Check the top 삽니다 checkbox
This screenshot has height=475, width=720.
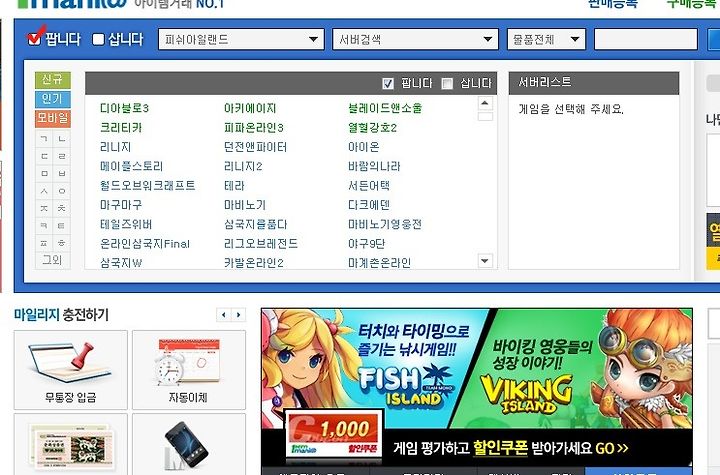pos(98,40)
